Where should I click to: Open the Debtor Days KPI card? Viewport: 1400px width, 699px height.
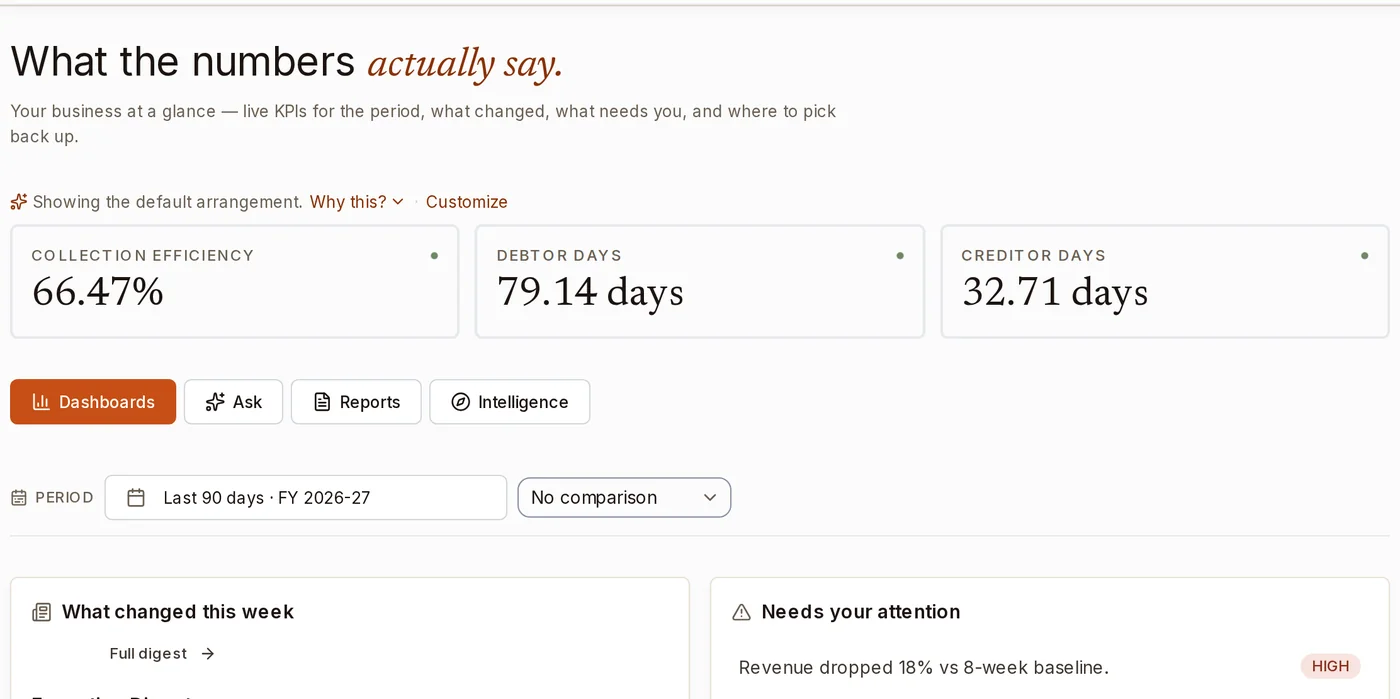(700, 281)
